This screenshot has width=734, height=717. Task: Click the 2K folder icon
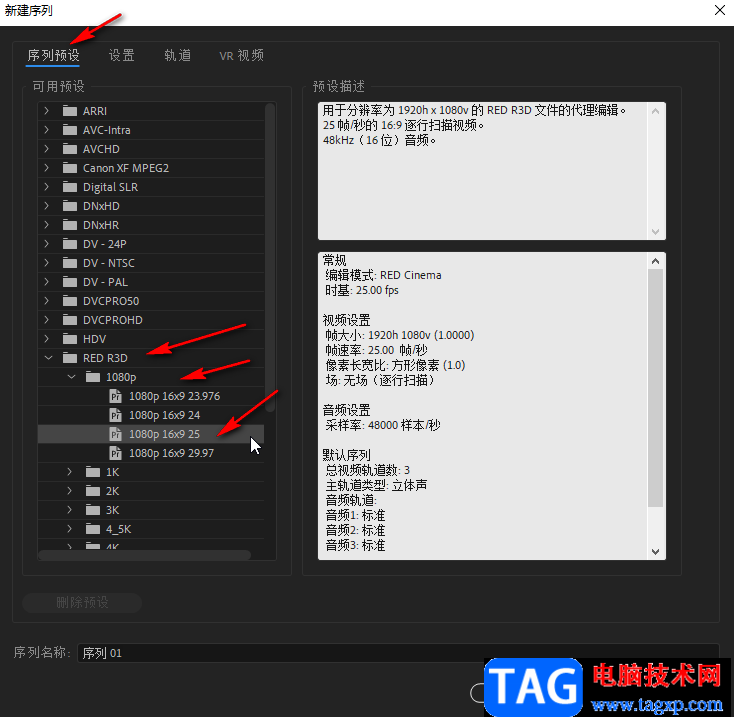tap(93, 491)
